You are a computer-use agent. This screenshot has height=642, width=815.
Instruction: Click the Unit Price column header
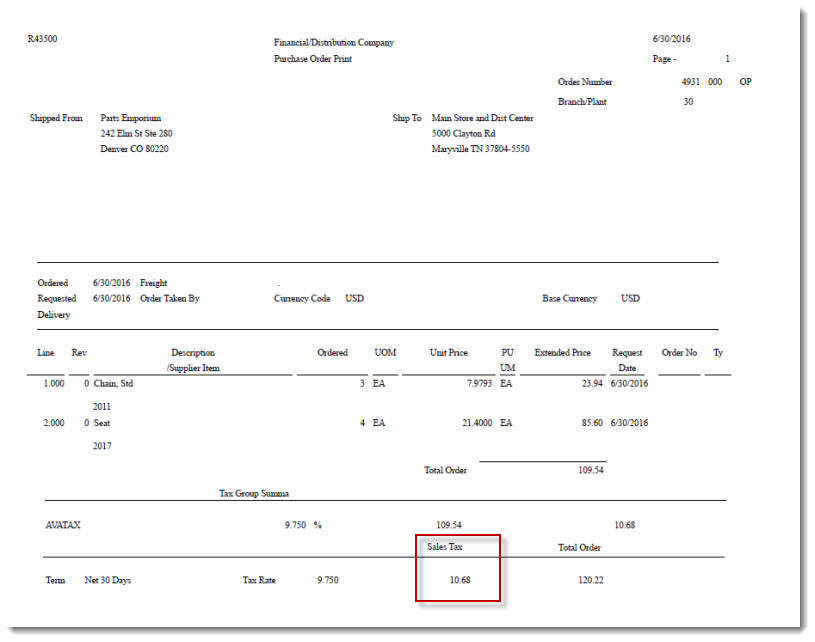pyautogui.click(x=448, y=353)
